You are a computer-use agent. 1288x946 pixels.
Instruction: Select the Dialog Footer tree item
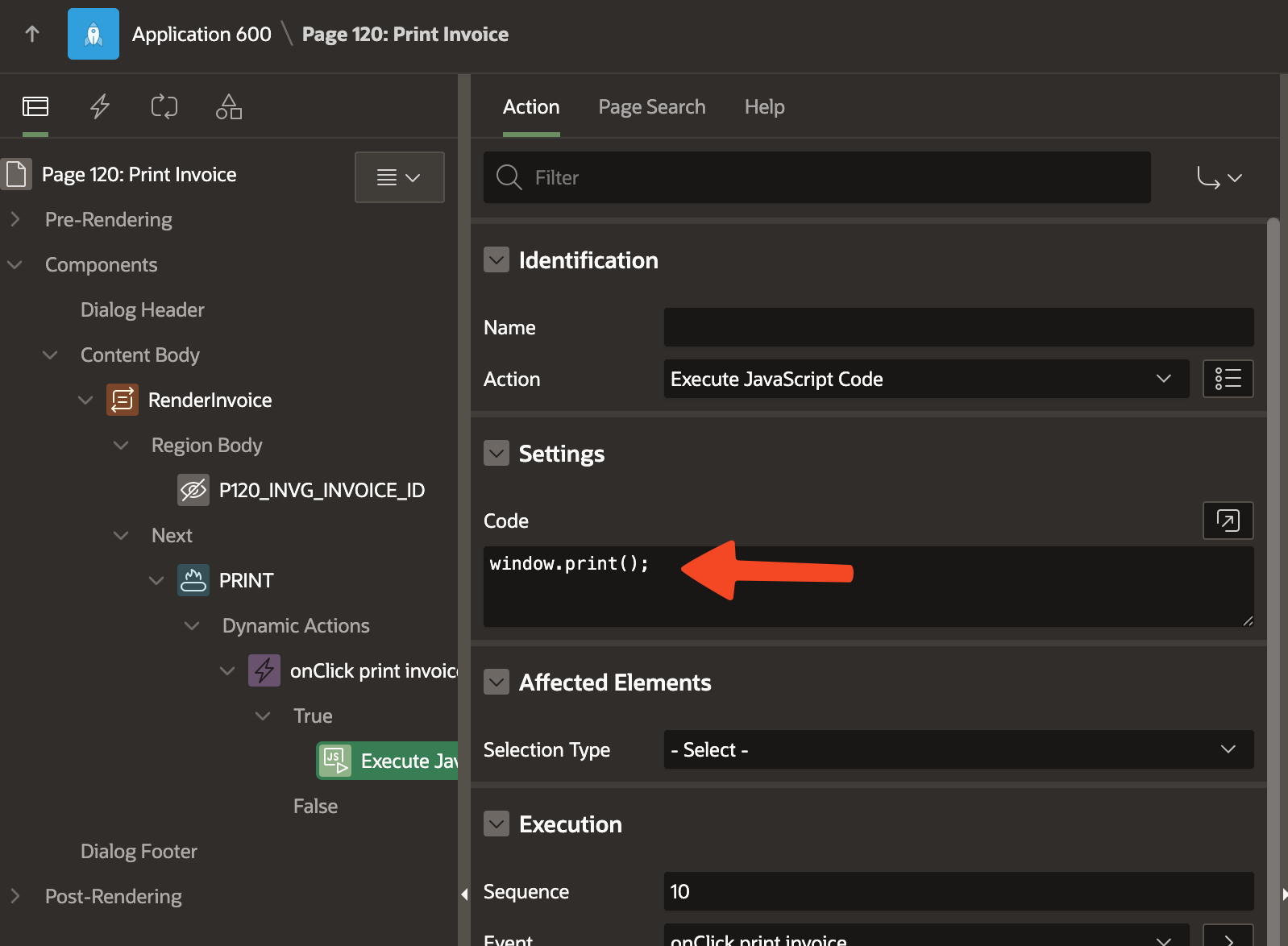point(139,851)
